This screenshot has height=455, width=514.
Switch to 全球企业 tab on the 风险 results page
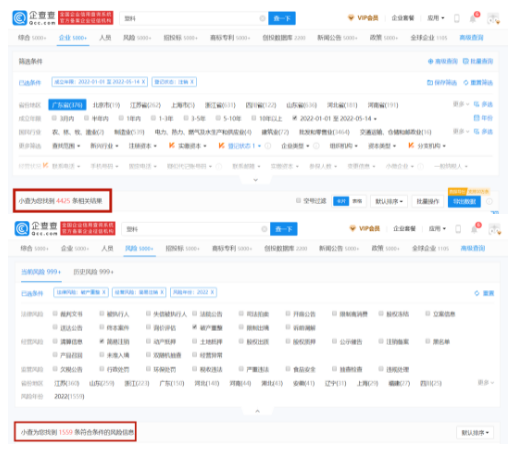tap(431, 248)
